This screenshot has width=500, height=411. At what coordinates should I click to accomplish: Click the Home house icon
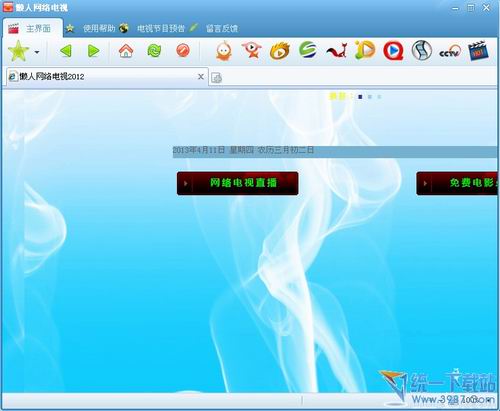[126, 51]
